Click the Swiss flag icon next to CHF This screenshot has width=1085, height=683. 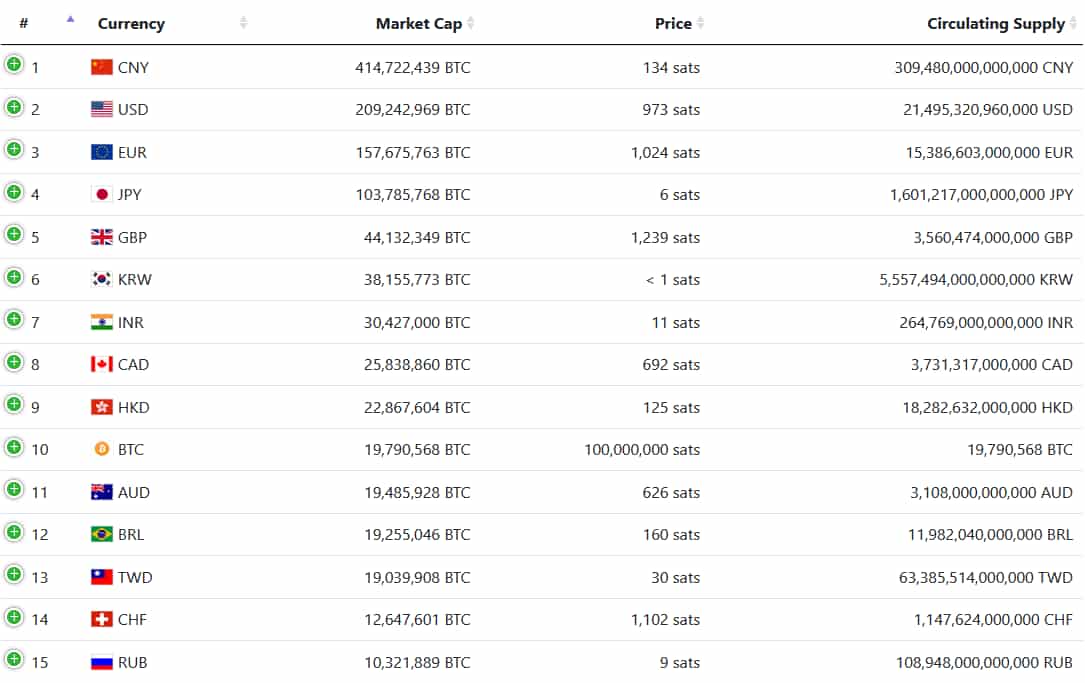click(101, 619)
